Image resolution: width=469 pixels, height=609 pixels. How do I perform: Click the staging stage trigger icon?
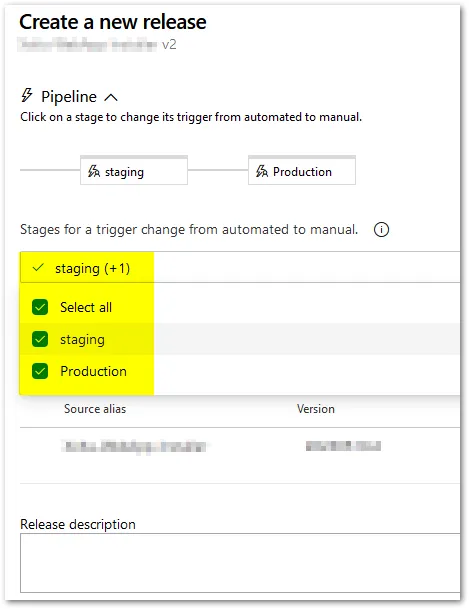pos(94,171)
